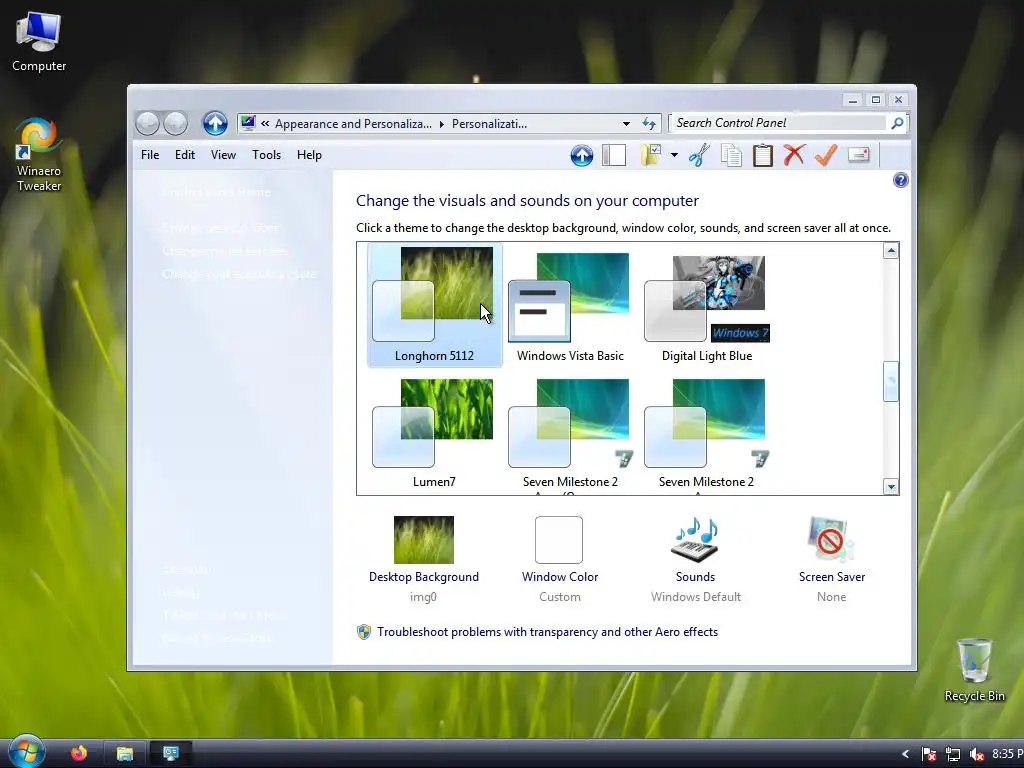The image size is (1024, 768).
Task: Open Troubleshoot problems with transparency link
Action: (x=547, y=632)
